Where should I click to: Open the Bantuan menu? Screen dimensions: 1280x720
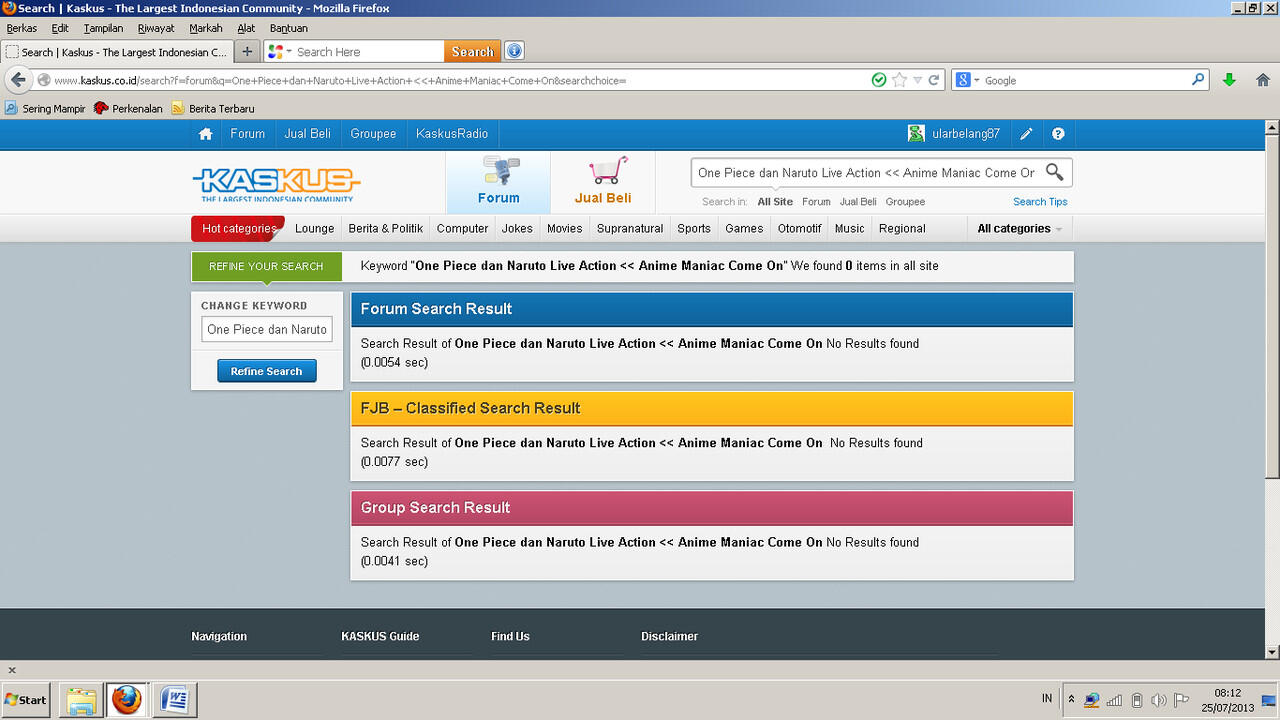(x=289, y=28)
